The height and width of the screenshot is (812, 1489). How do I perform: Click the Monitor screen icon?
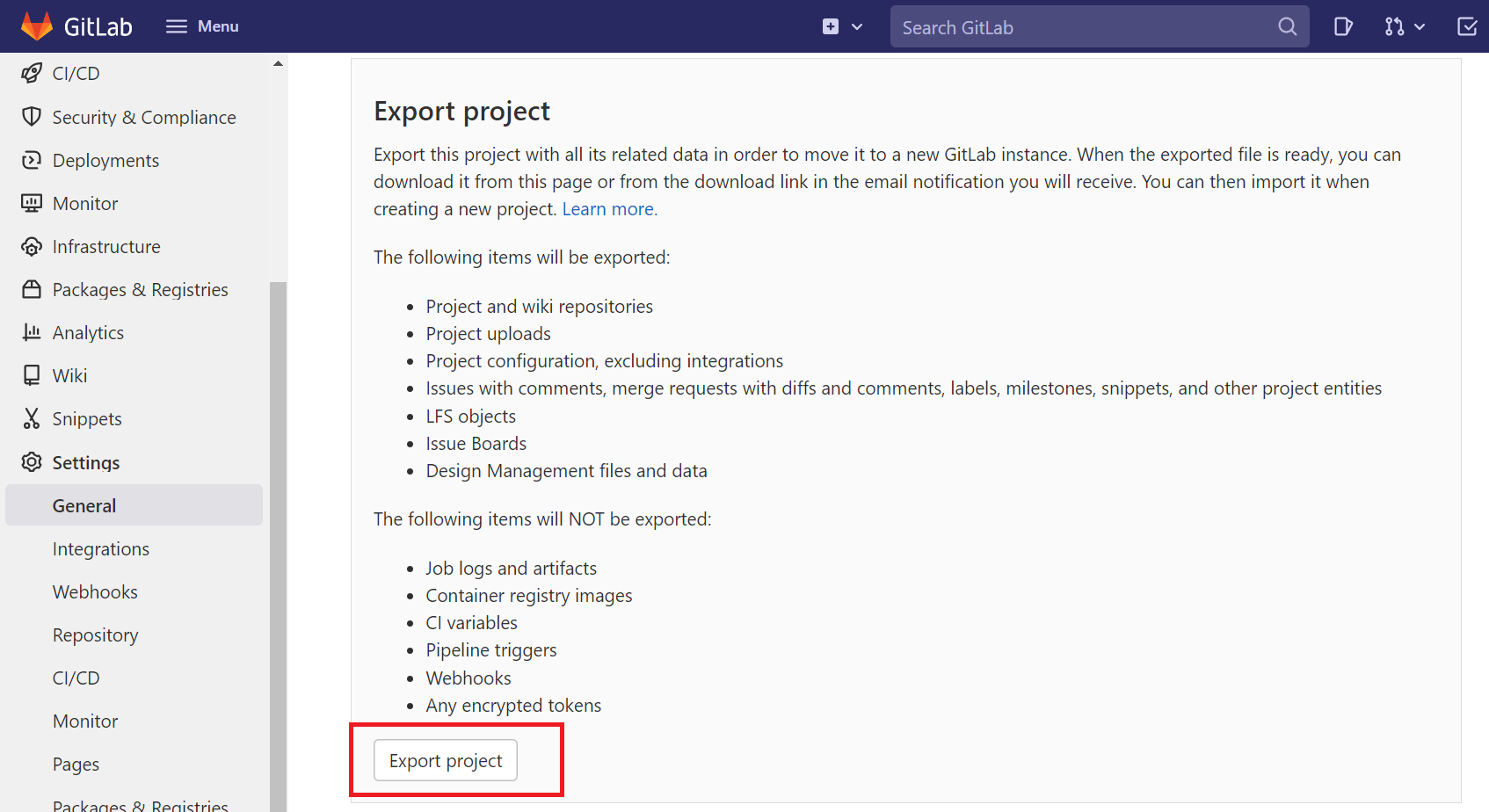32,203
